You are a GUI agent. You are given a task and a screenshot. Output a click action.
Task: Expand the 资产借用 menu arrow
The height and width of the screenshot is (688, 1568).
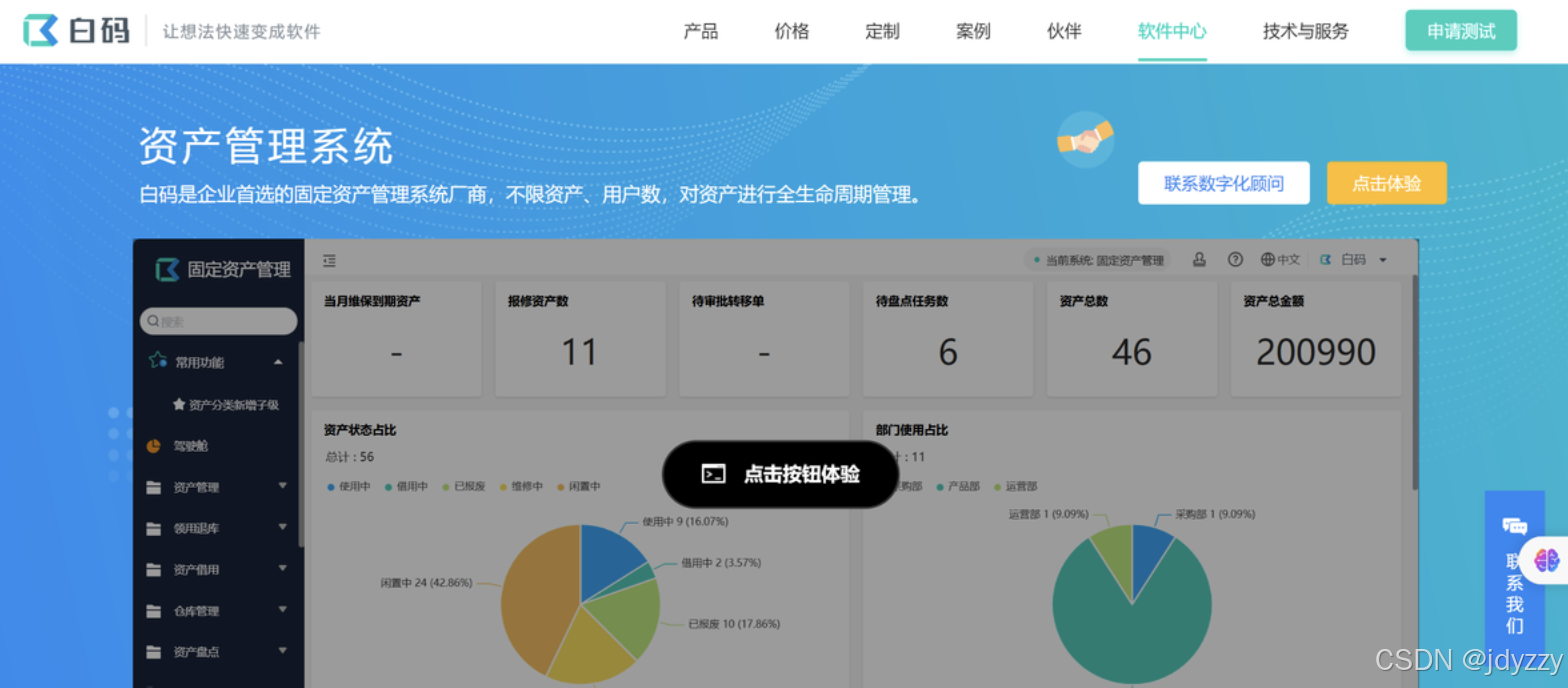282,568
